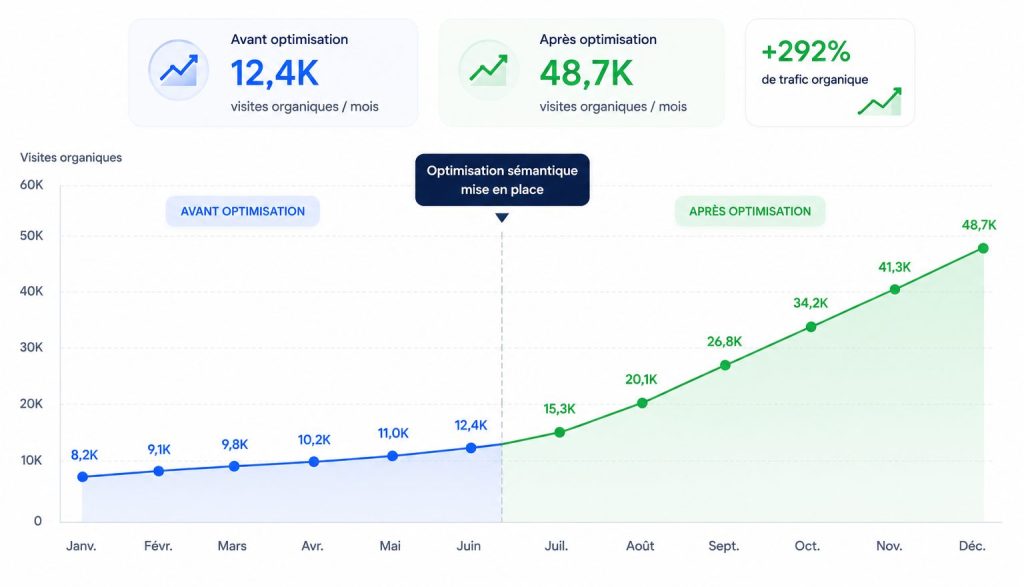The height and width of the screenshot is (587, 1024).
Task: Click the 48,7K value in Après optimisation card
Action: (586, 72)
